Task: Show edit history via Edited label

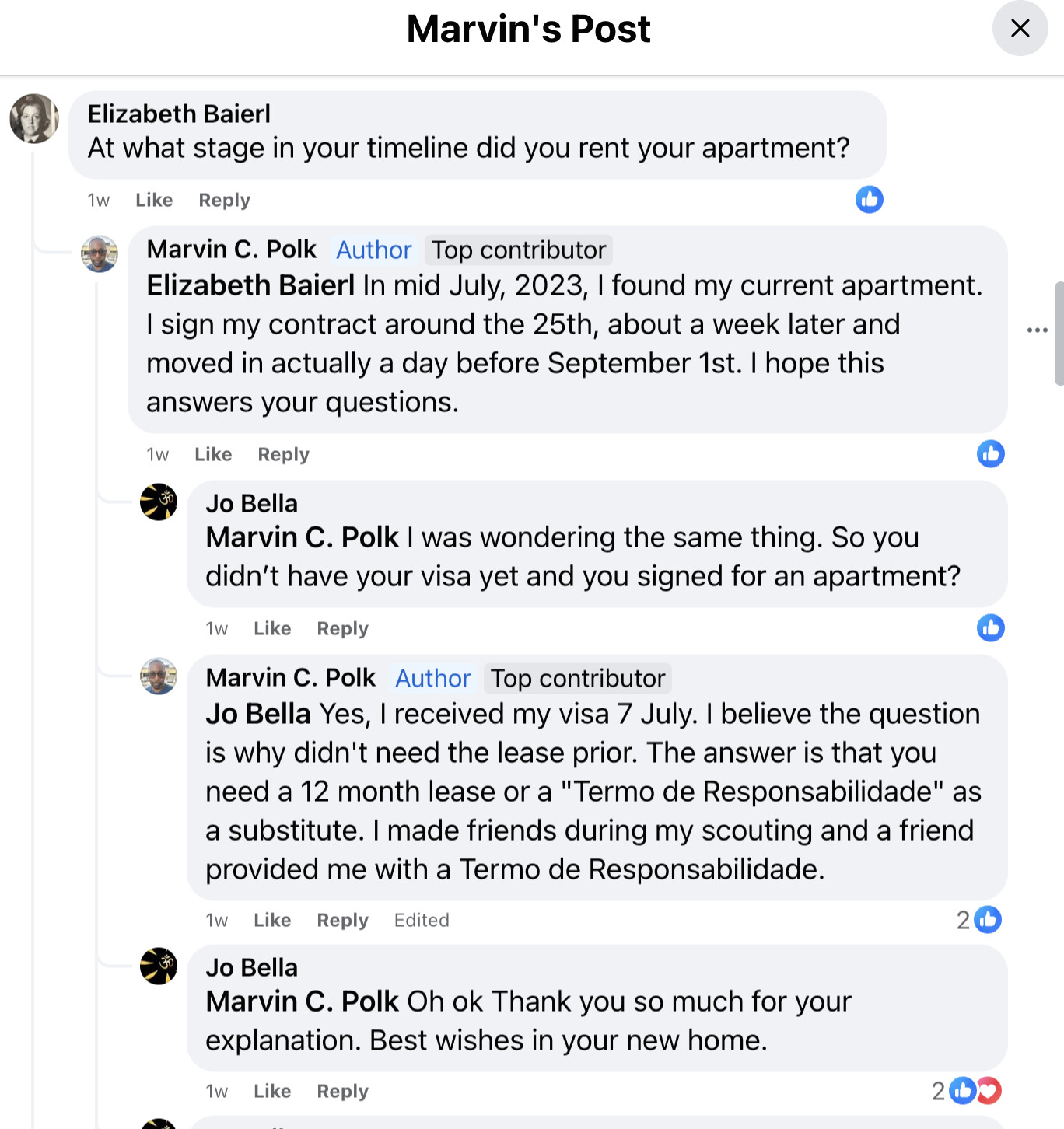Action: (422, 921)
